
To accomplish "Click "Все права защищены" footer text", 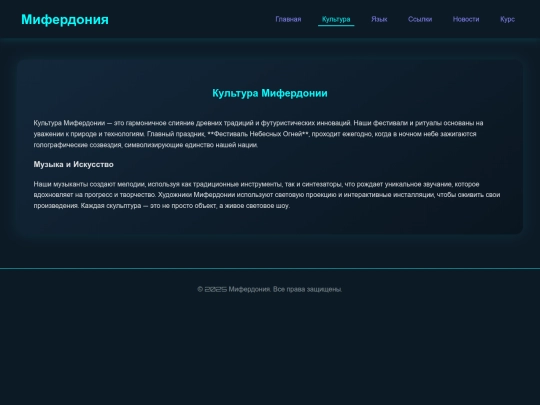I will (307, 289).
